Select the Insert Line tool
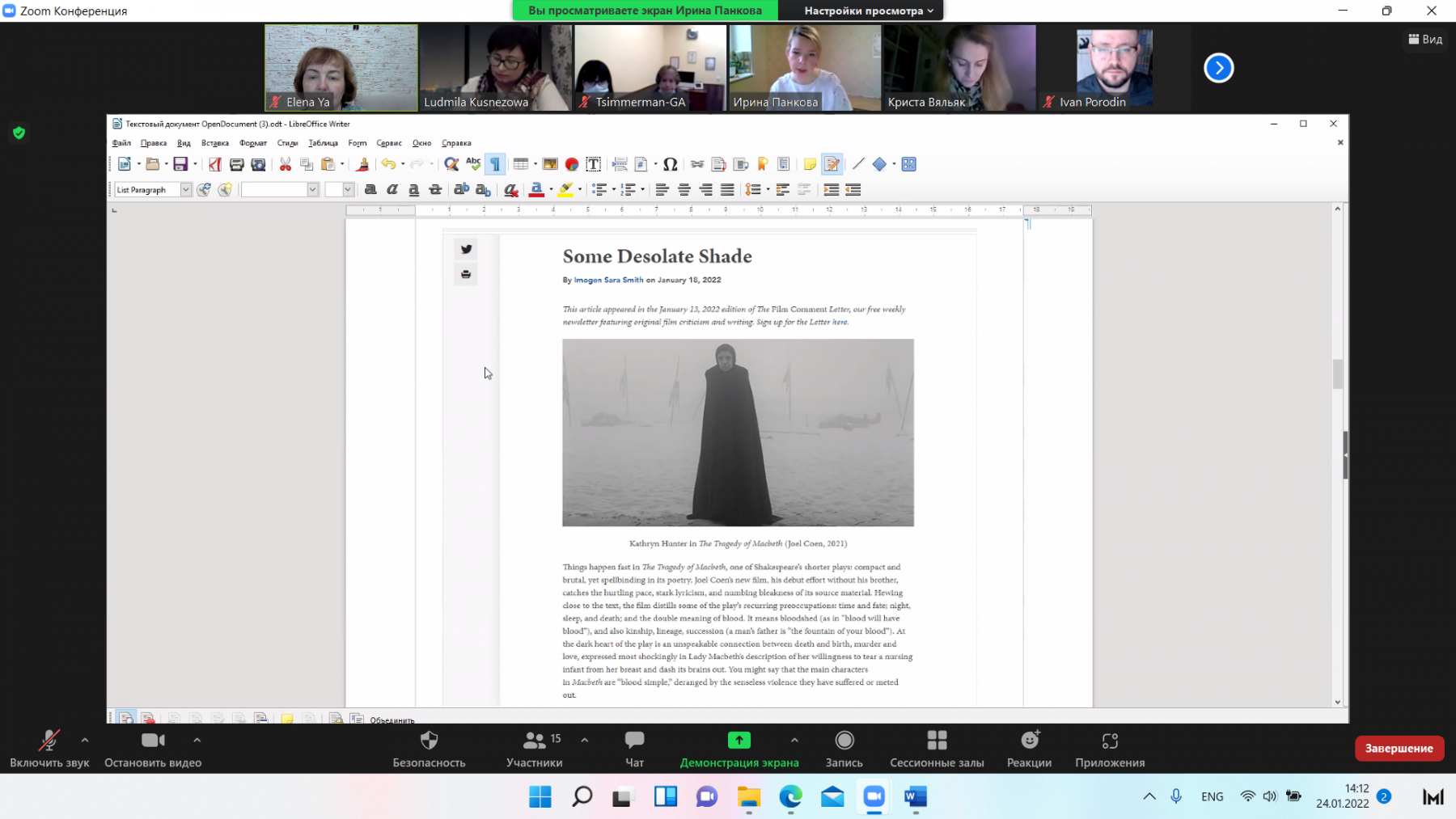Viewport: 1456px width, 819px height. coord(858,164)
